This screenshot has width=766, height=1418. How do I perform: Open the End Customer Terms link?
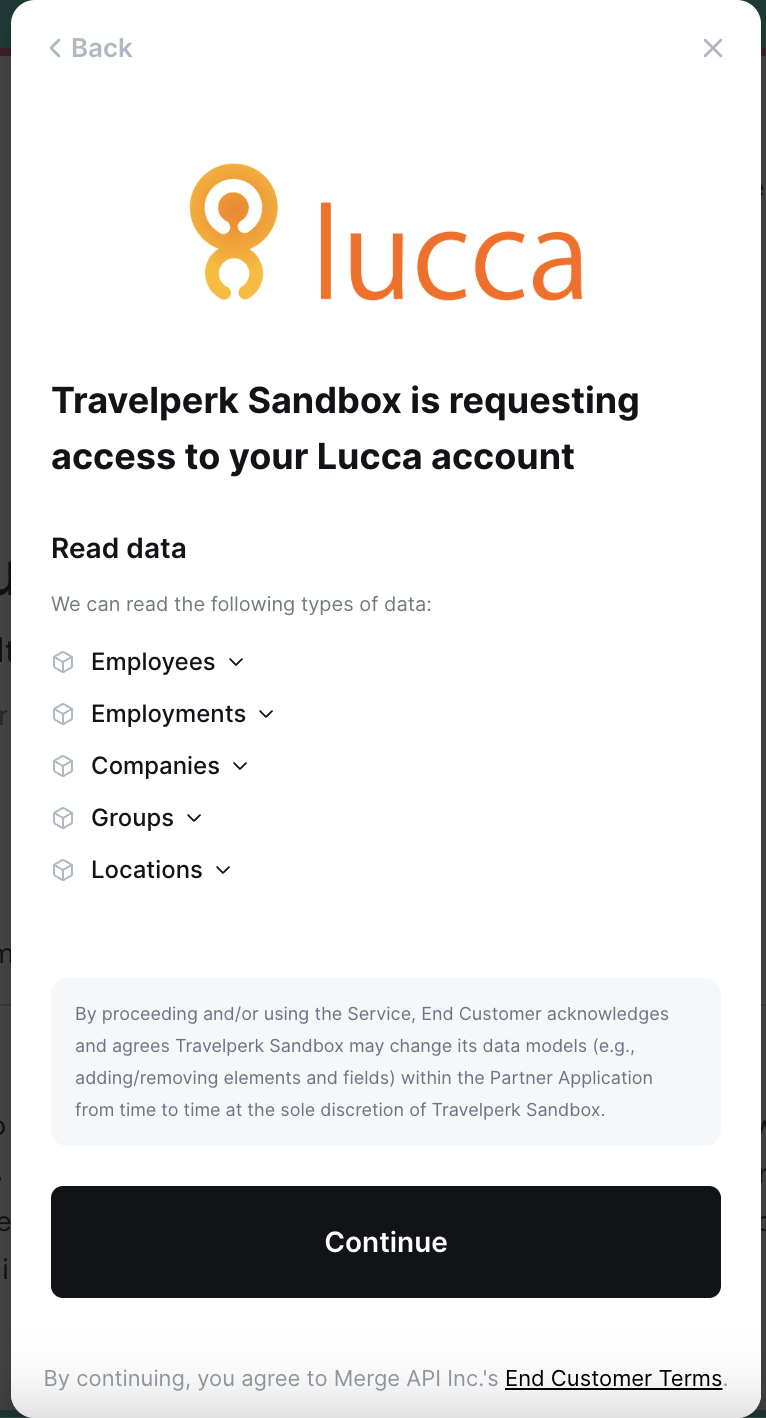pyautogui.click(x=614, y=1378)
